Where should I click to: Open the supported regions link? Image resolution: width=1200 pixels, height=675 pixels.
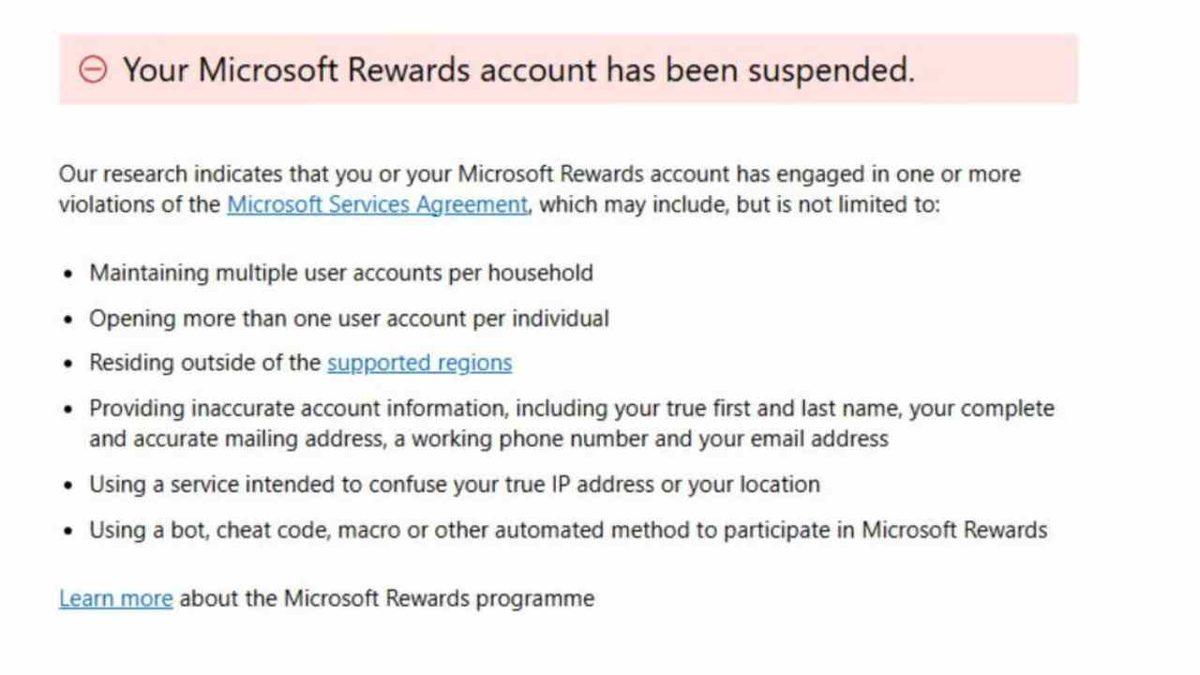(421, 362)
